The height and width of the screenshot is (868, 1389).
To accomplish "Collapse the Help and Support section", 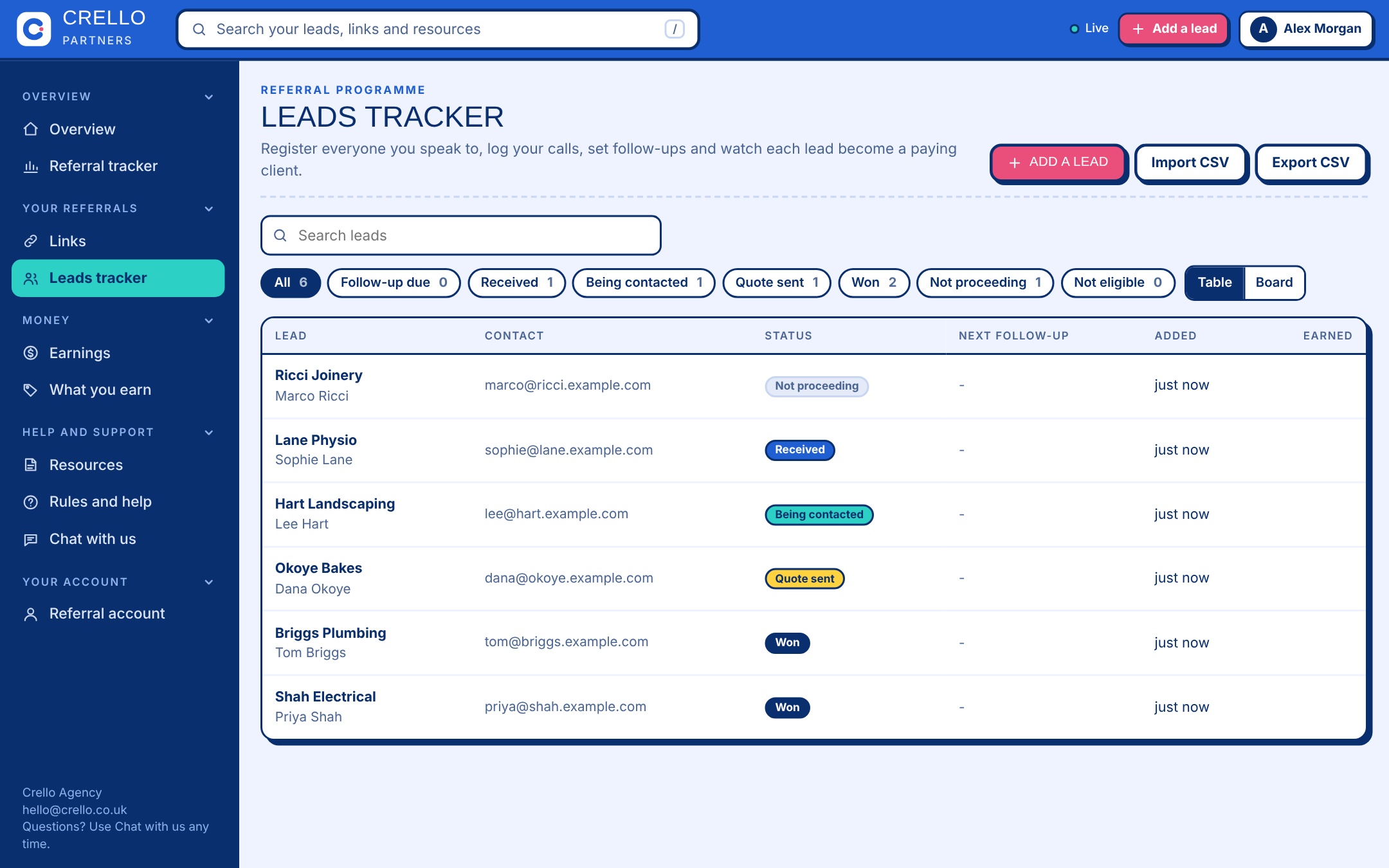I will click(209, 433).
